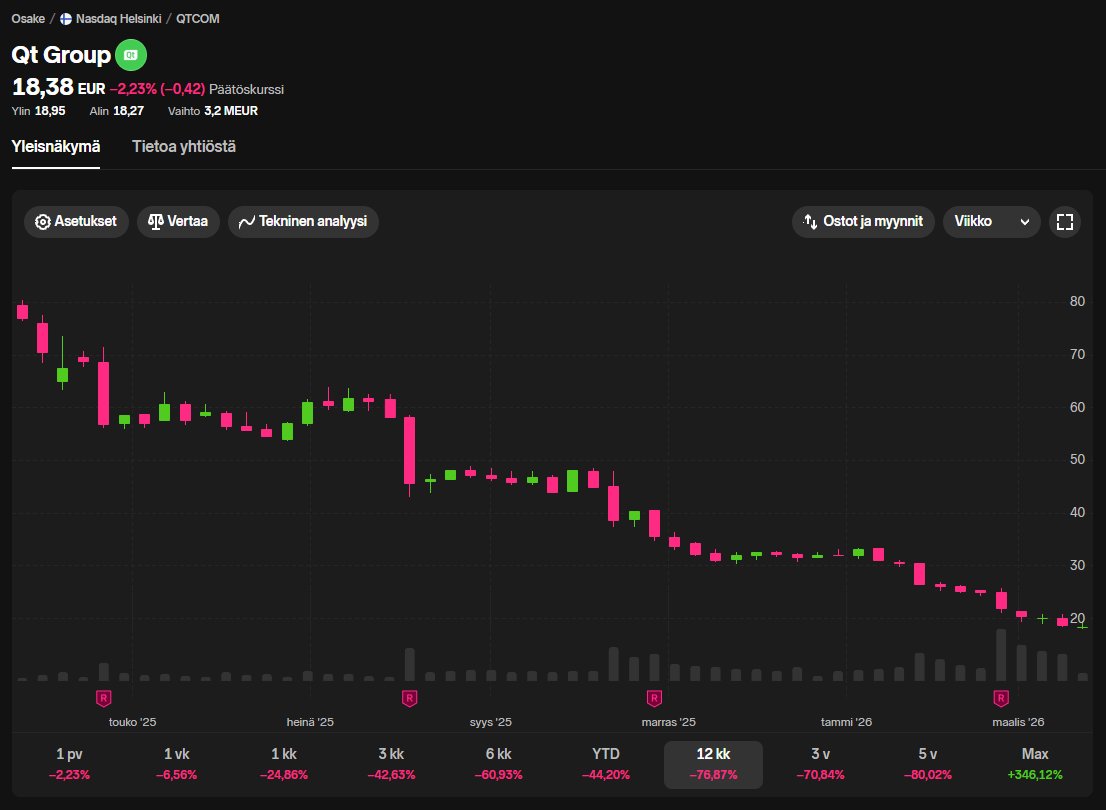This screenshot has width=1106, height=810.
Task: Open Tekninen analyysi tools
Action: point(303,222)
